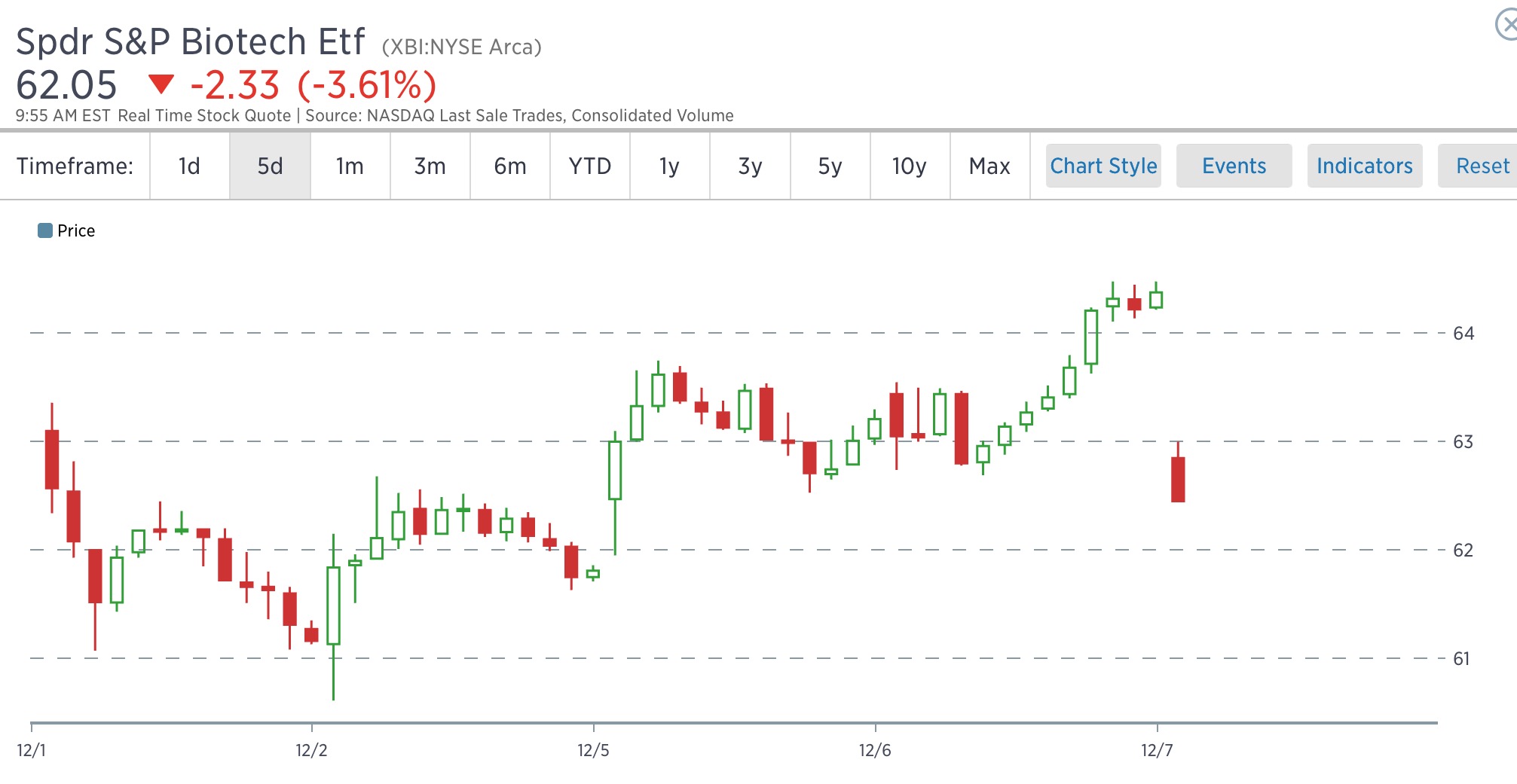
Task: Click the 12/2 date axis label
Action: pos(311,750)
